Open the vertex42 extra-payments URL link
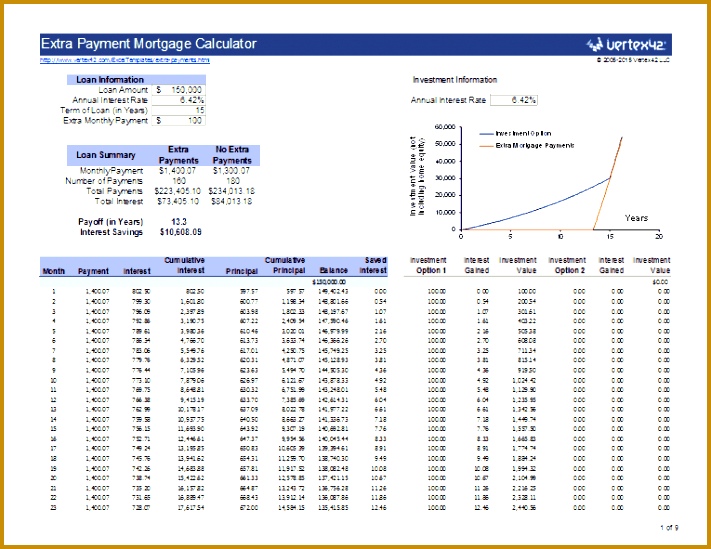Viewport: 711px width, 549px height. 125,60
